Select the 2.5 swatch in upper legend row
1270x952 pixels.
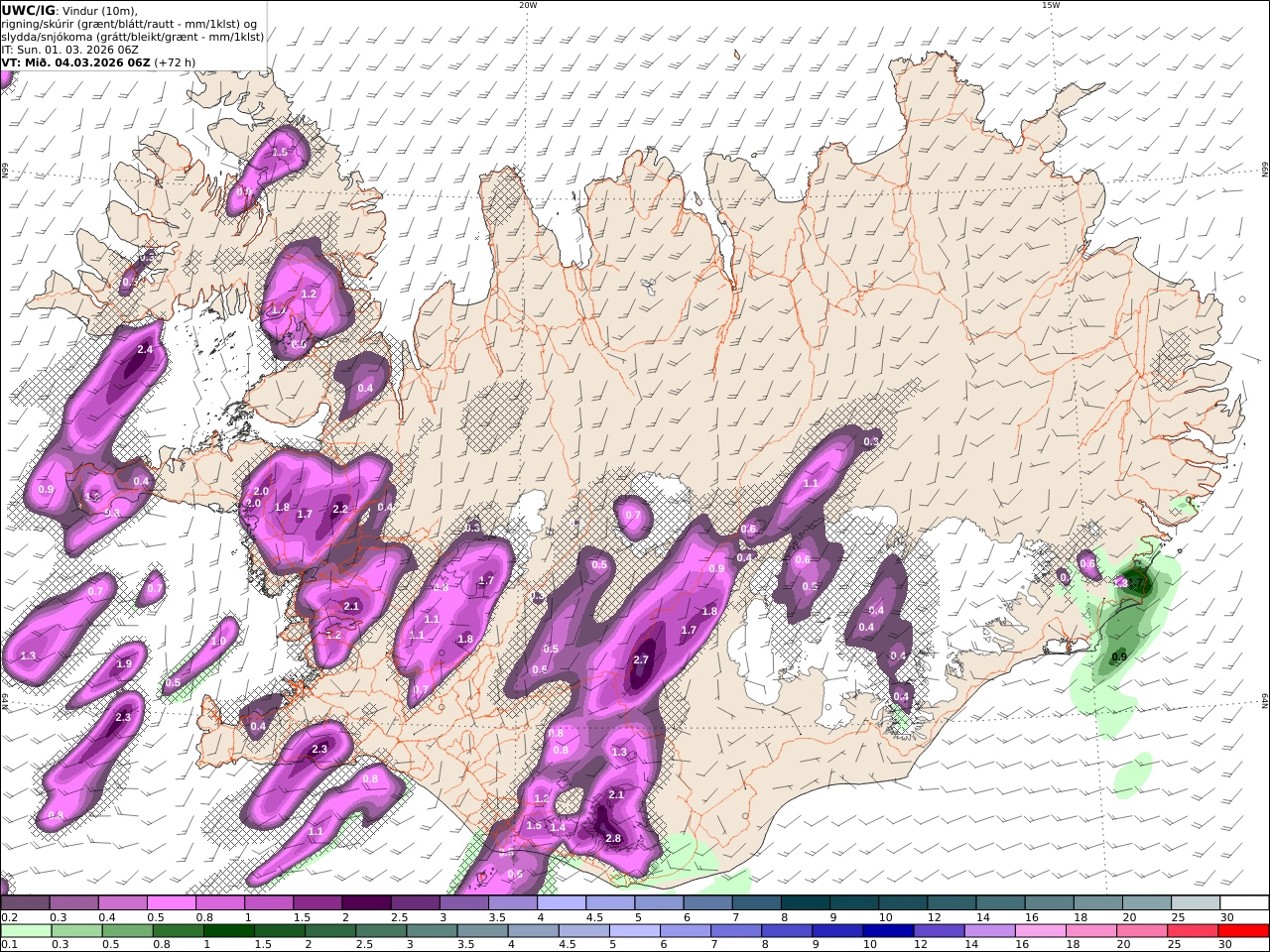[415, 903]
